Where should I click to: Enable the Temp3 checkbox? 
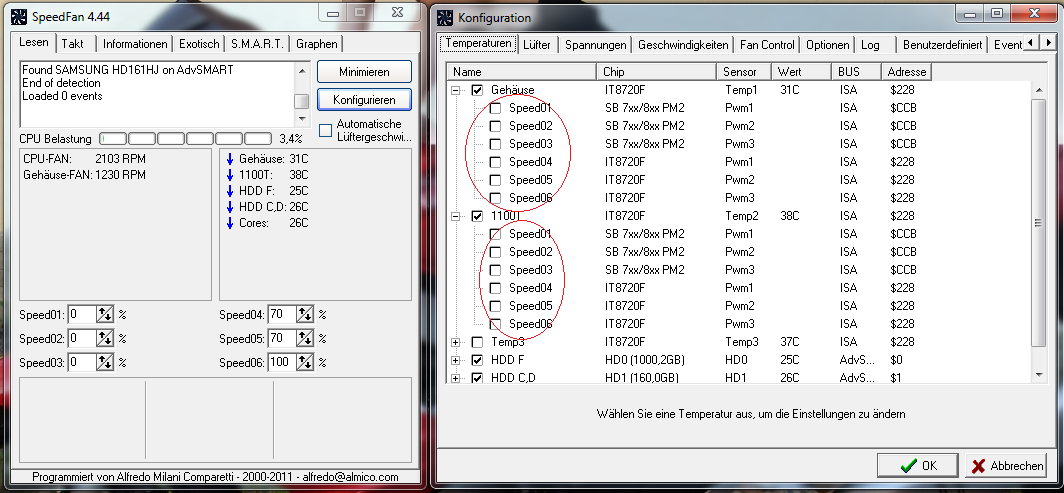pyautogui.click(x=477, y=342)
